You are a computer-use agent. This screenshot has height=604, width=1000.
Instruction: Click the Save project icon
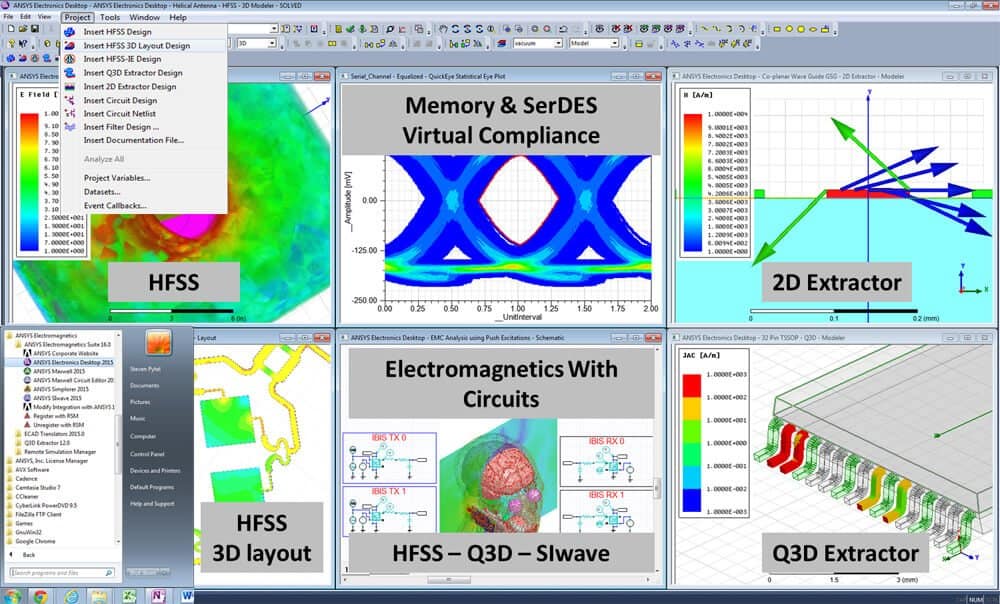pyautogui.click(x=35, y=29)
